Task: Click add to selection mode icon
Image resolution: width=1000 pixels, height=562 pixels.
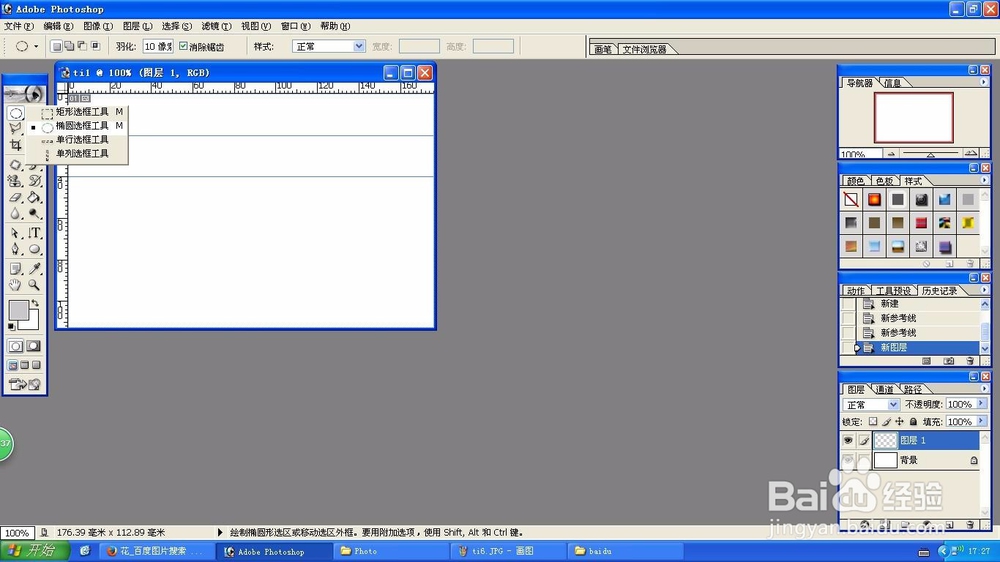Action: (69, 46)
